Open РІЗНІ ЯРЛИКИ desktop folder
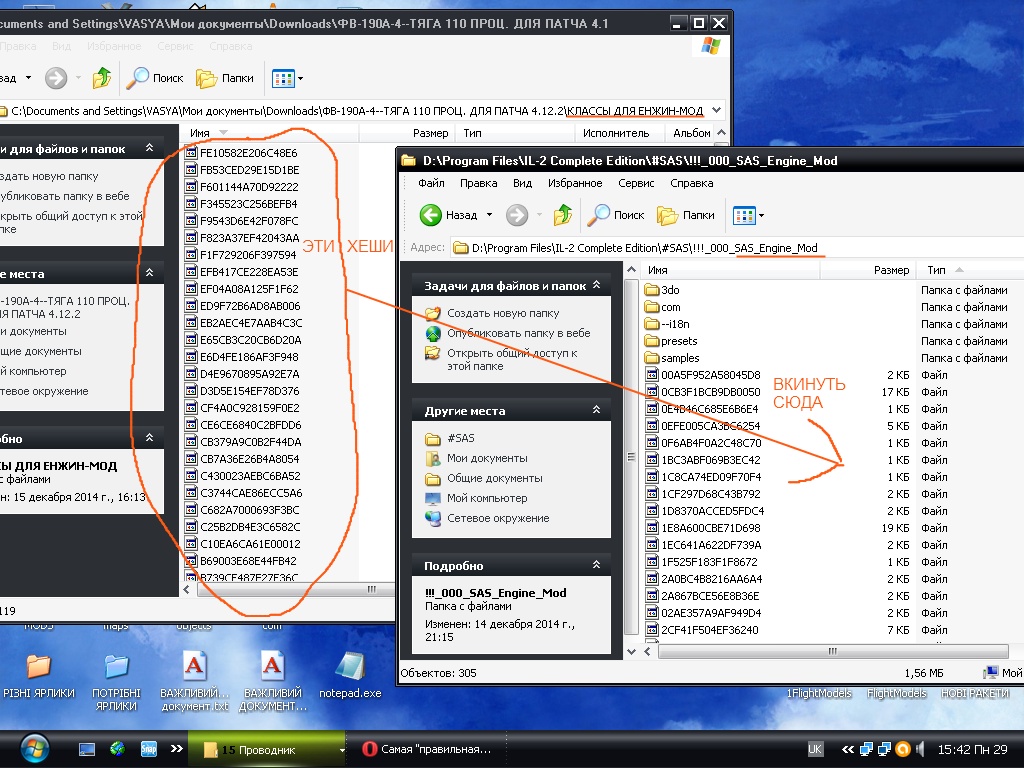Screen dimensions: 1024x768 [x=39, y=675]
